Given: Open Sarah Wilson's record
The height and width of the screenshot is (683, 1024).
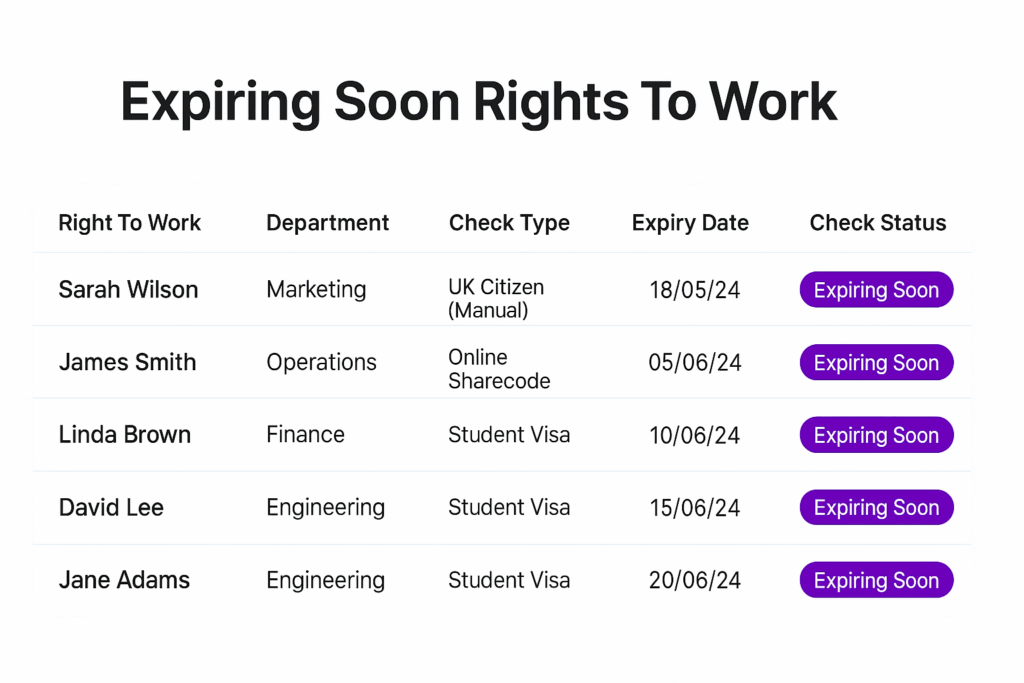Looking at the screenshot, I should coord(128,289).
